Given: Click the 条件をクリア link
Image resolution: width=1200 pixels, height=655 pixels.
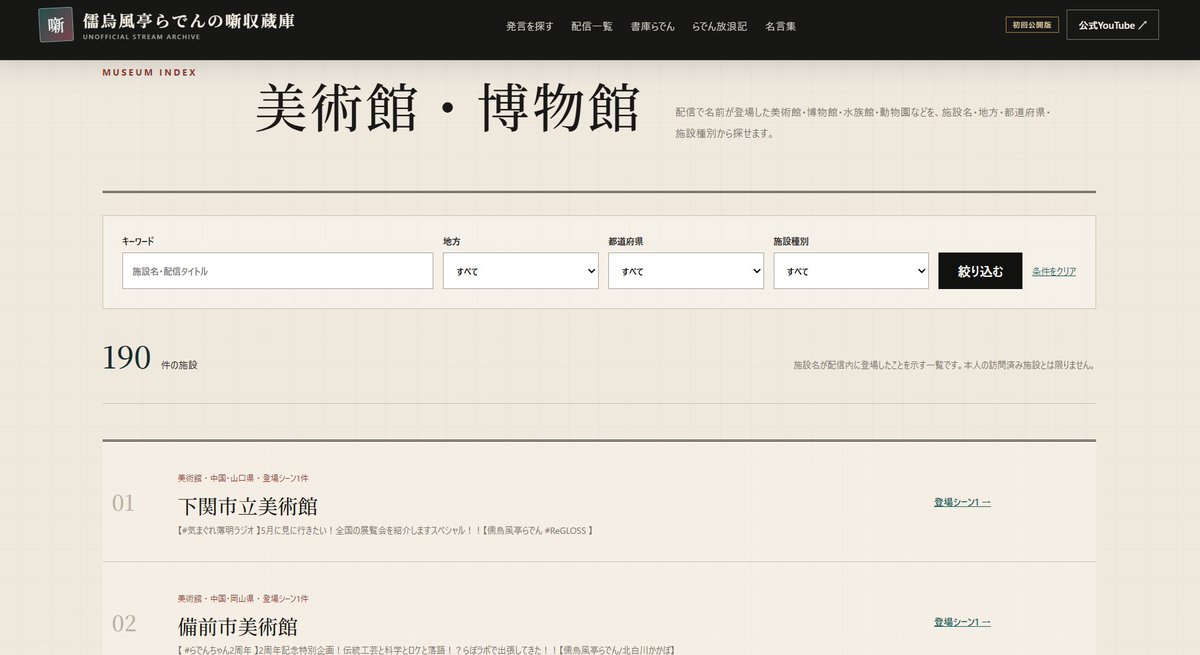Looking at the screenshot, I should 1054,271.
